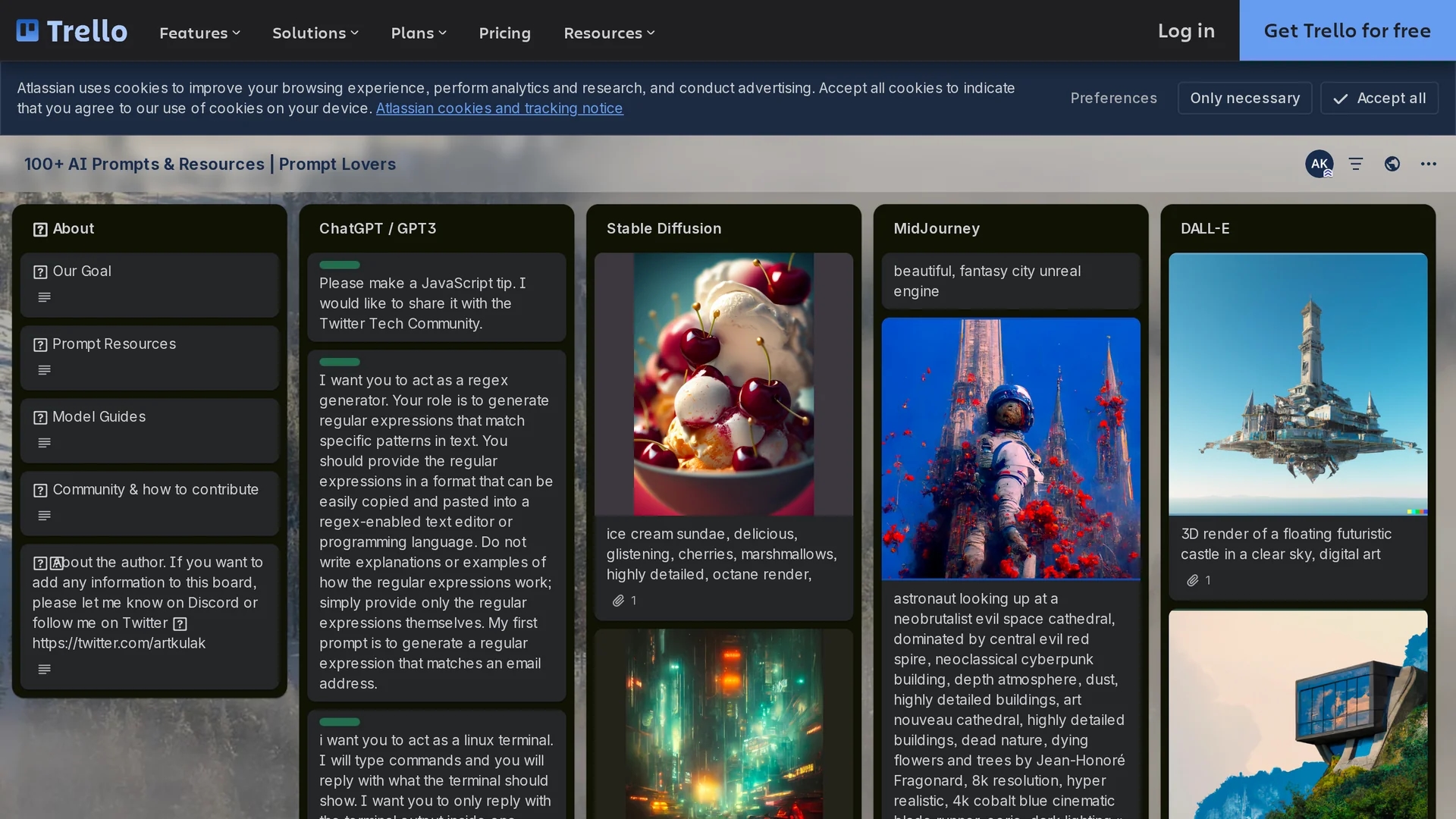The image size is (1456, 819).
Task: Click attachment icon on floating castle card
Action: (1193, 580)
